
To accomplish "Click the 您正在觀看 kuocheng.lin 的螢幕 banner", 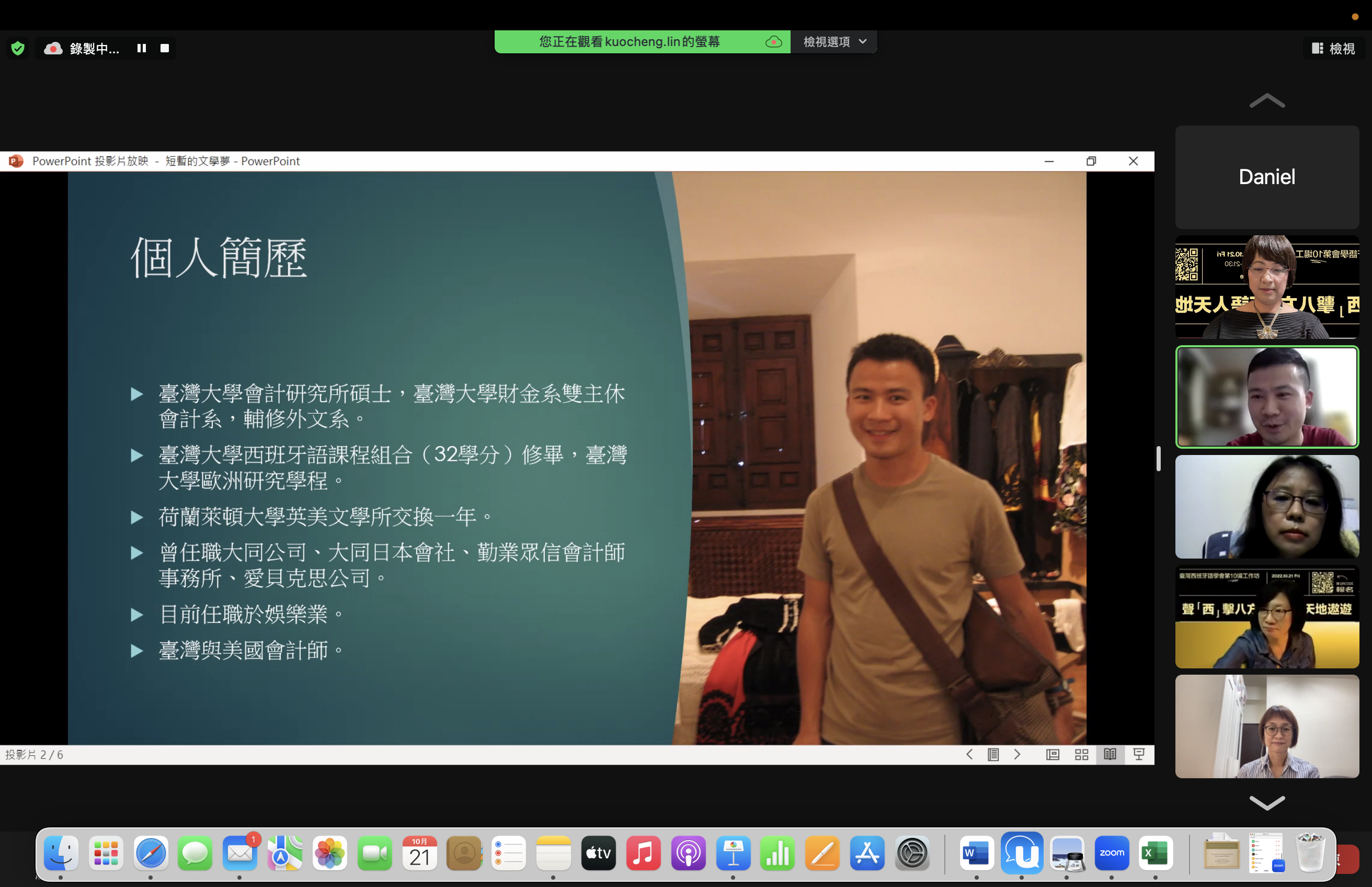I will tap(630, 41).
